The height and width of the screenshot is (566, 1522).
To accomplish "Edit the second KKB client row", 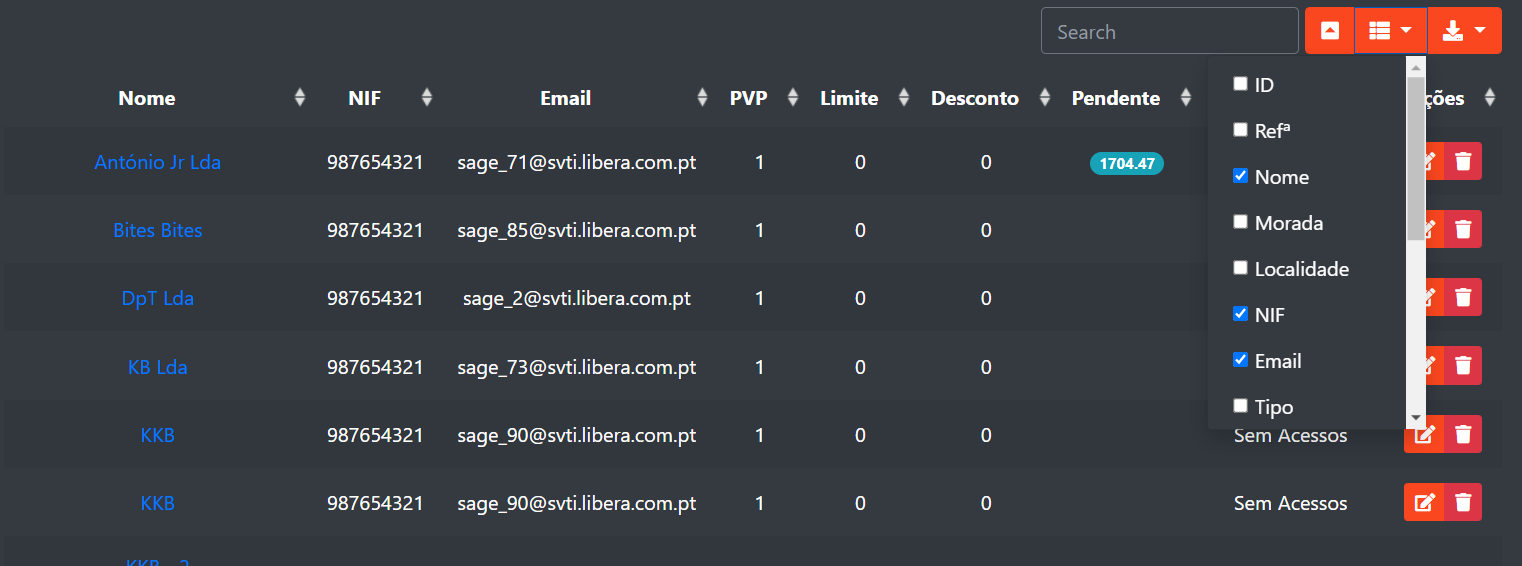I will [x=1424, y=503].
